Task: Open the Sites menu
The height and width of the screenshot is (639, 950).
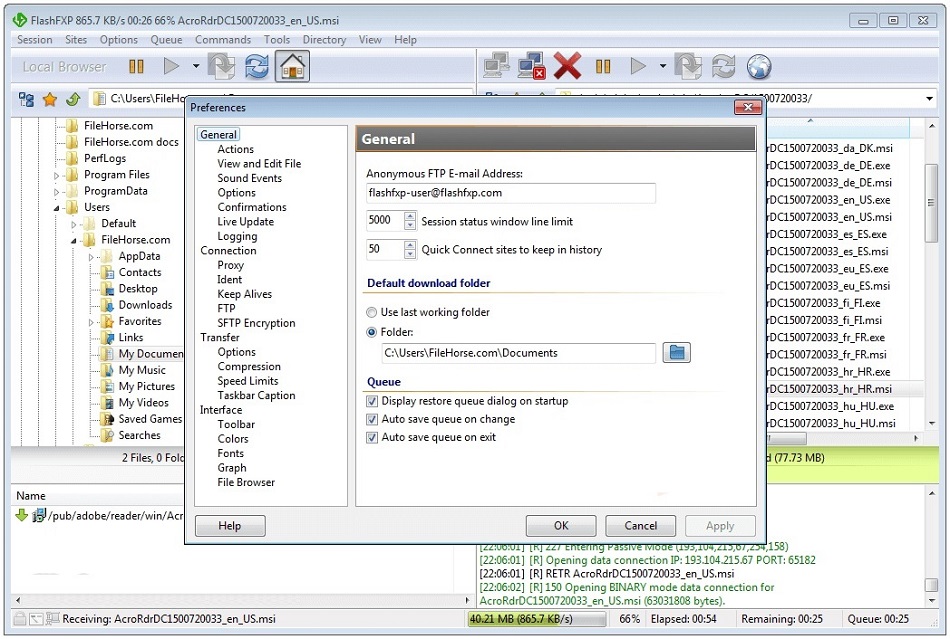Action: tap(76, 40)
